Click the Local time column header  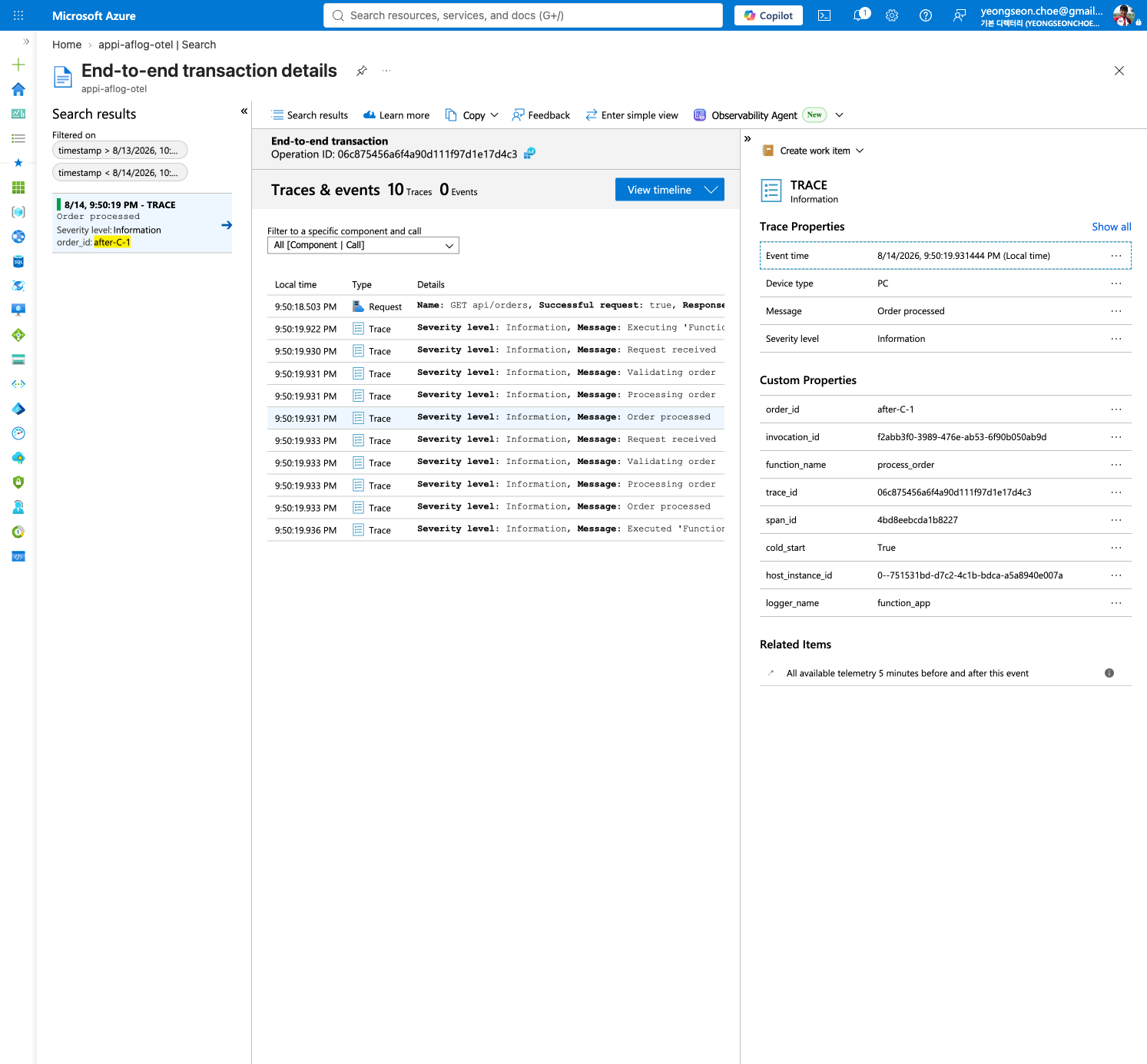[296, 285]
